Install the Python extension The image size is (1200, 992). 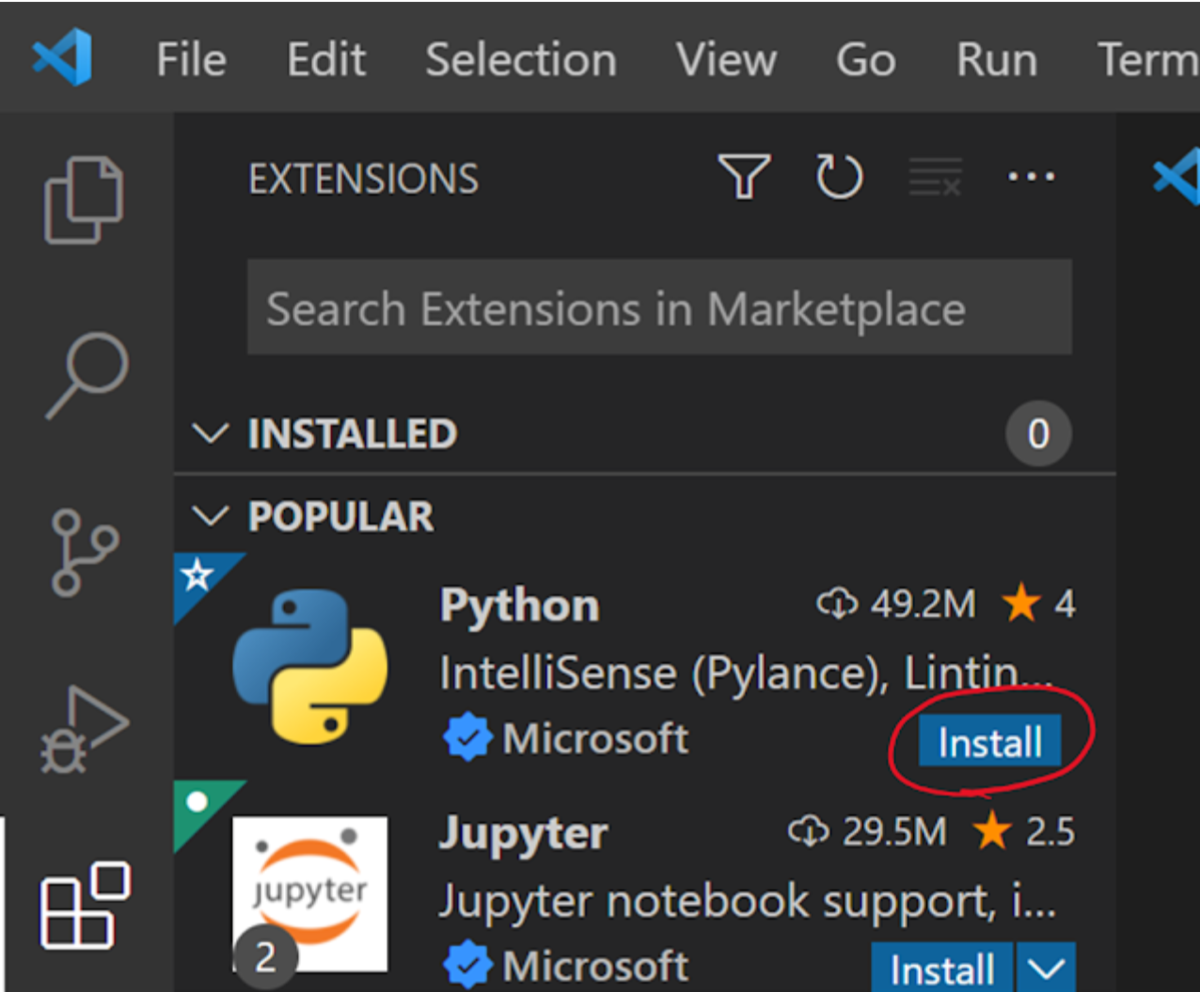point(989,743)
